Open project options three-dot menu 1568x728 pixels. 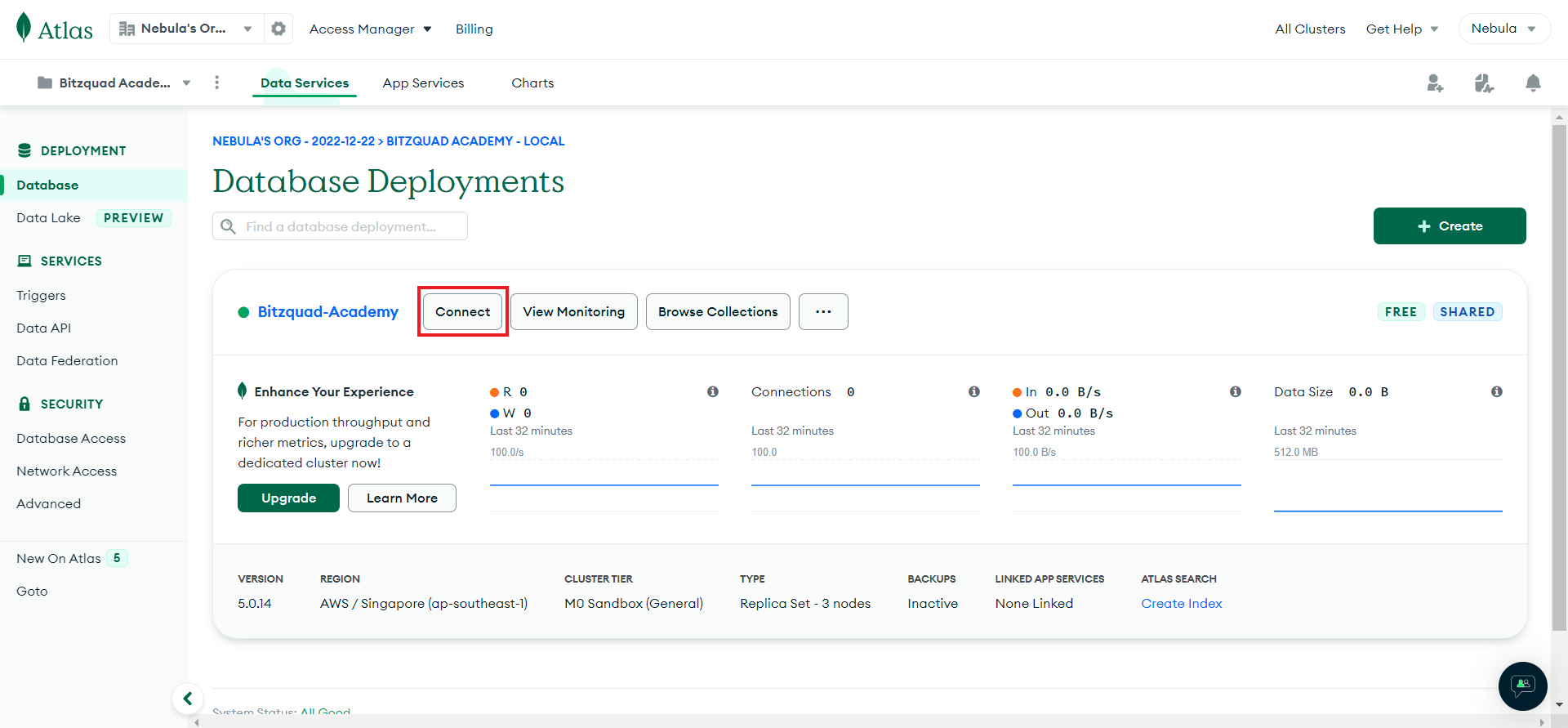click(216, 83)
